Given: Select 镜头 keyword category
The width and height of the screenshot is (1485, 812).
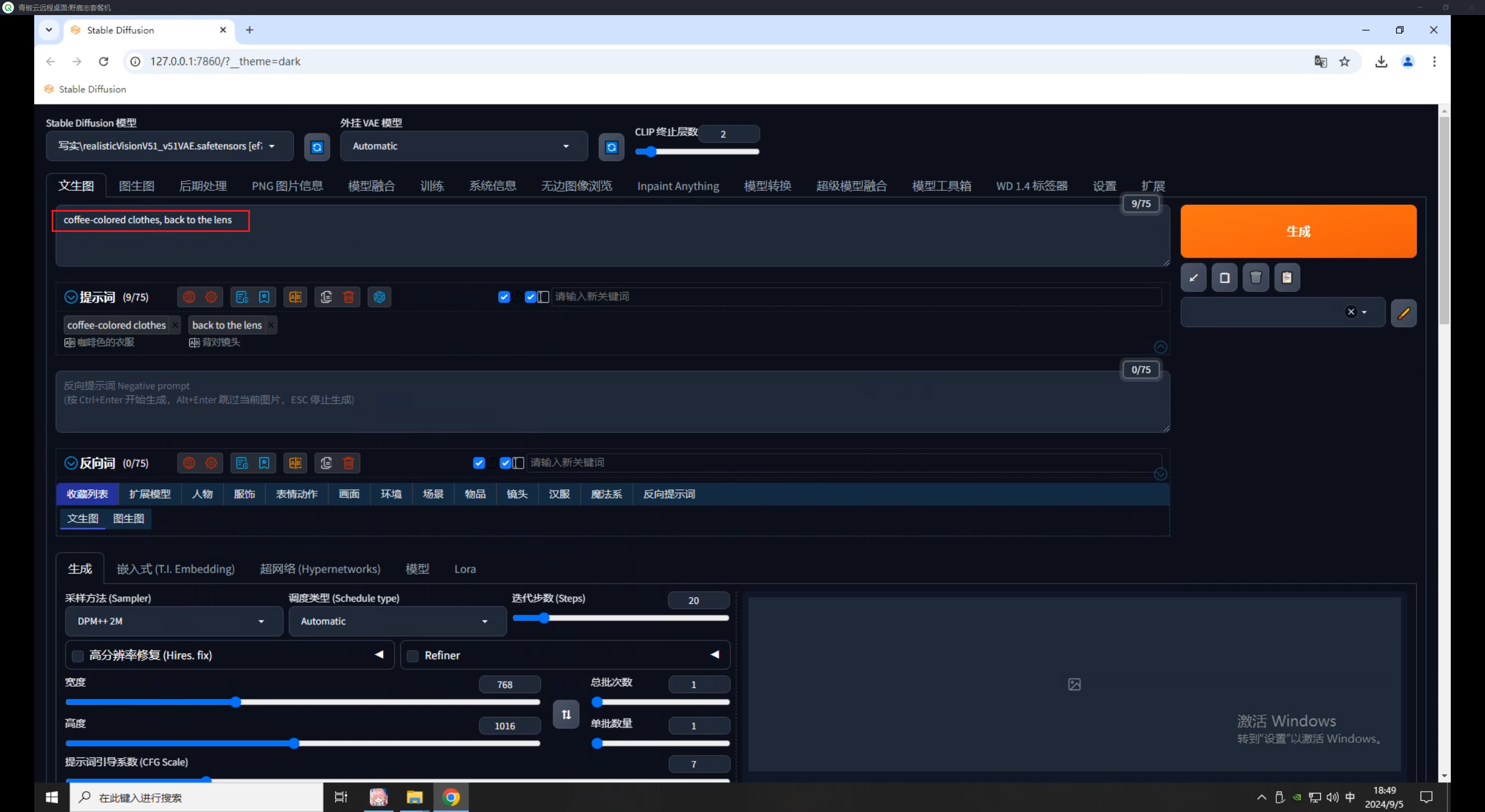Looking at the screenshot, I should click(517, 494).
